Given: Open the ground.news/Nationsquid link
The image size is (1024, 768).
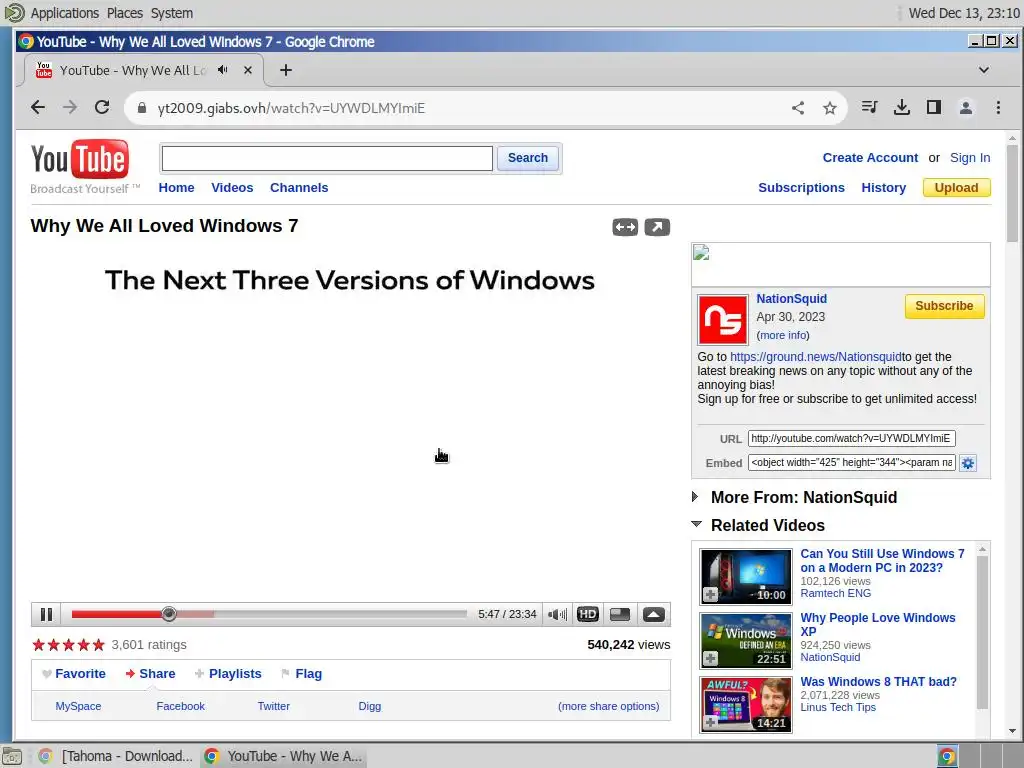Looking at the screenshot, I should (x=816, y=357).
